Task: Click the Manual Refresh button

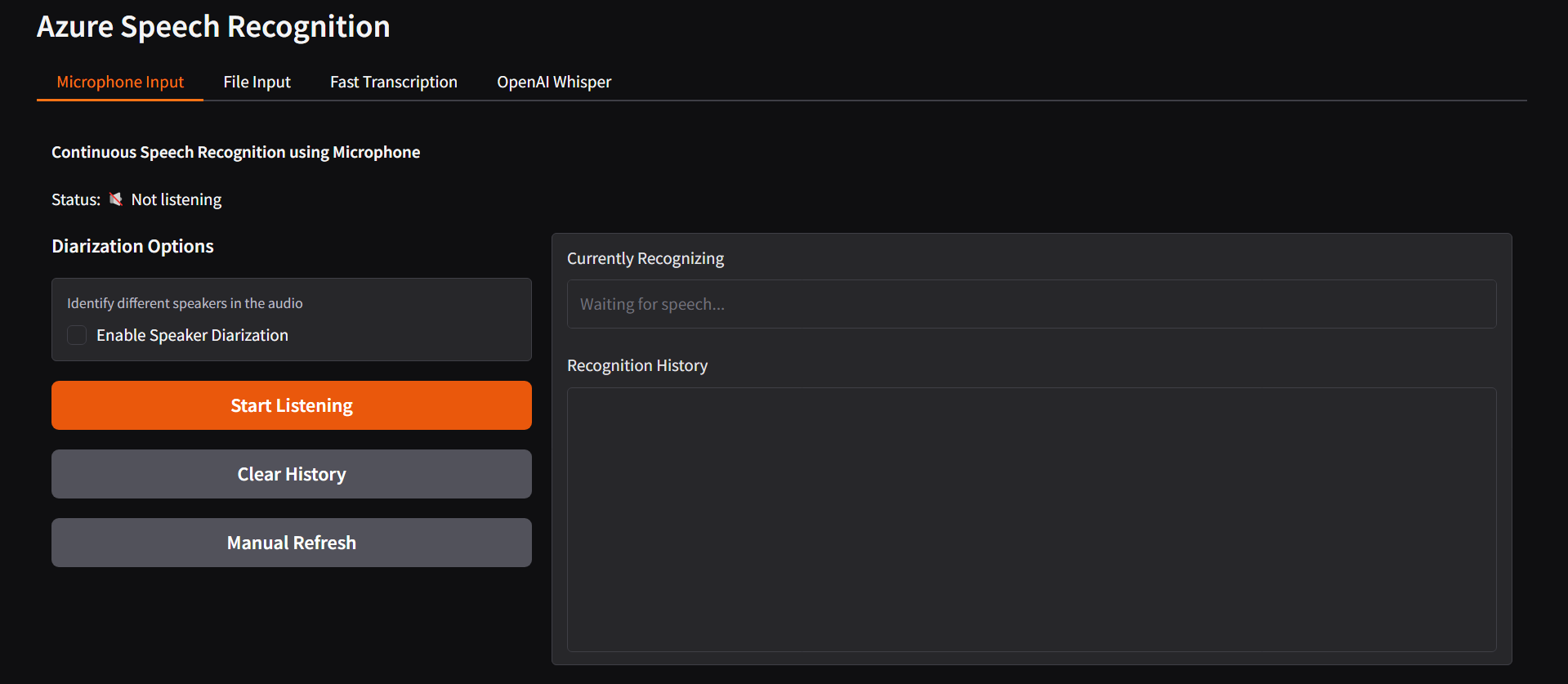Action: pyautogui.click(x=291, y=543)
